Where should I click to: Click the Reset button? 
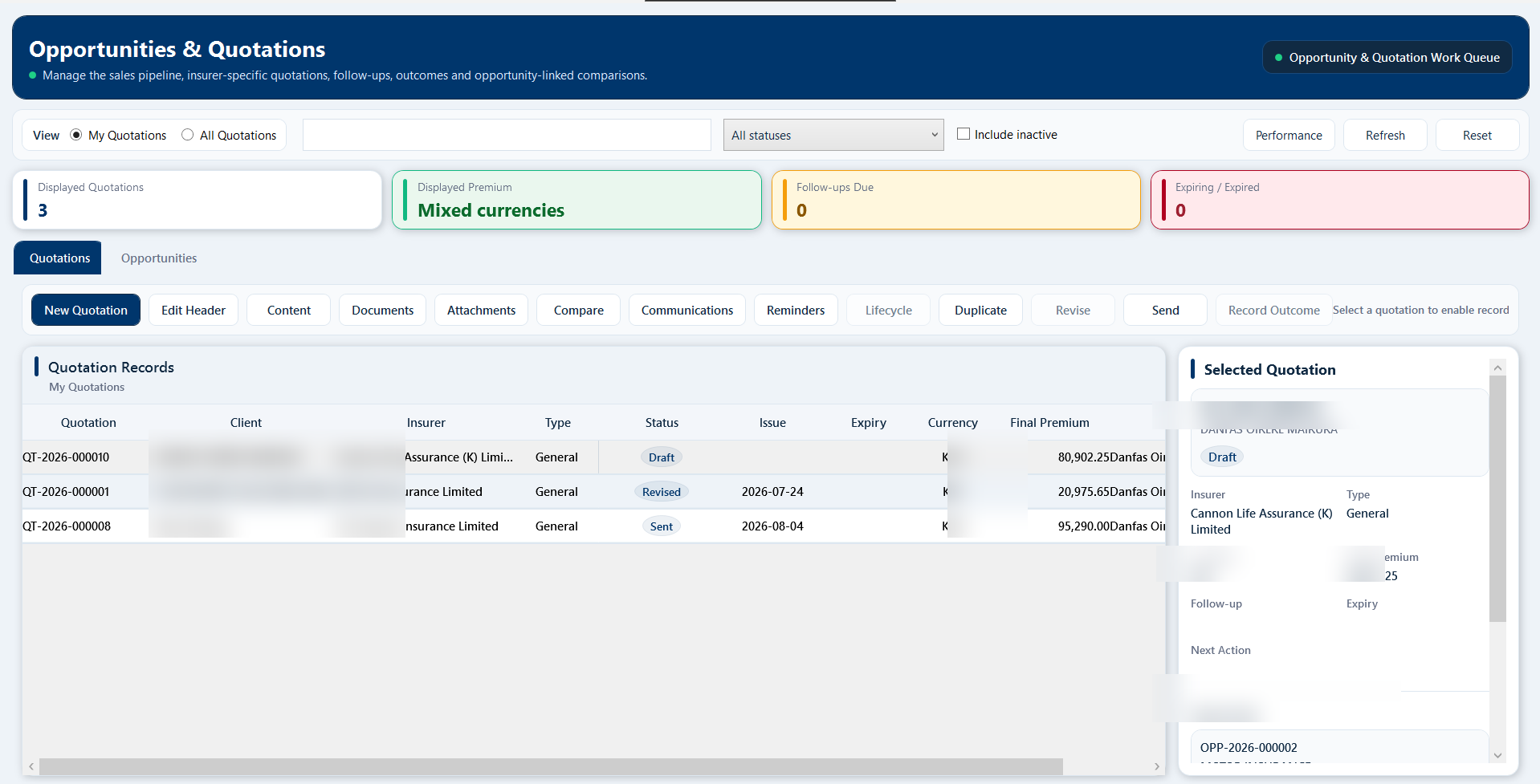point(1477,135)
